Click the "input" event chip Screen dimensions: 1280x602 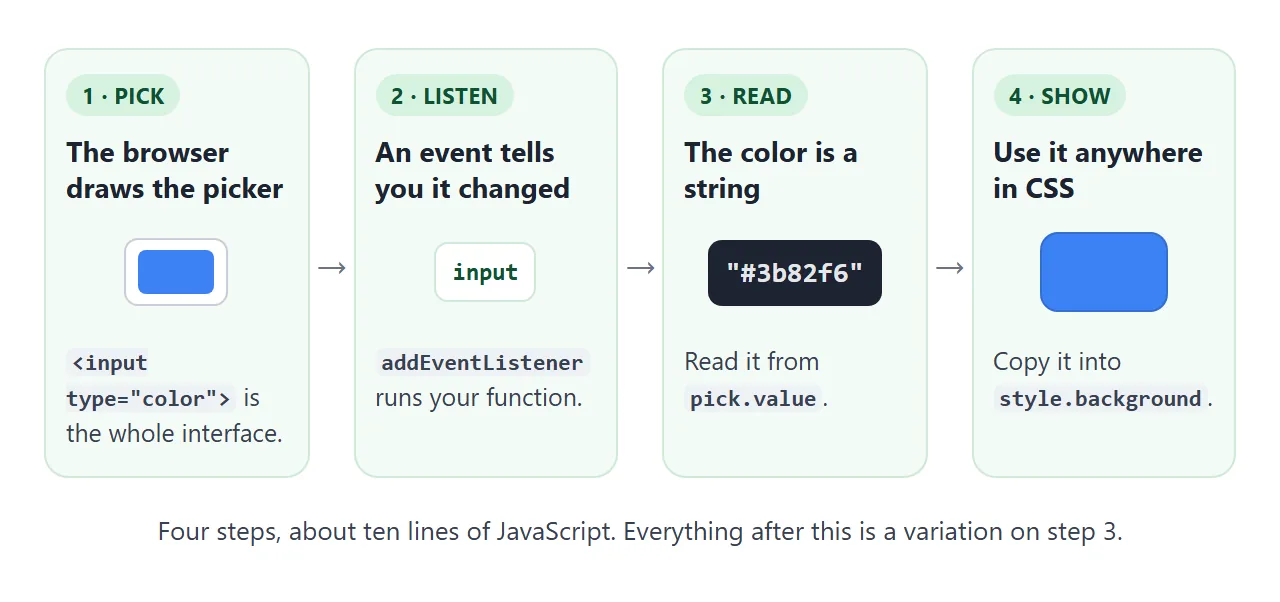coord(485,272)
